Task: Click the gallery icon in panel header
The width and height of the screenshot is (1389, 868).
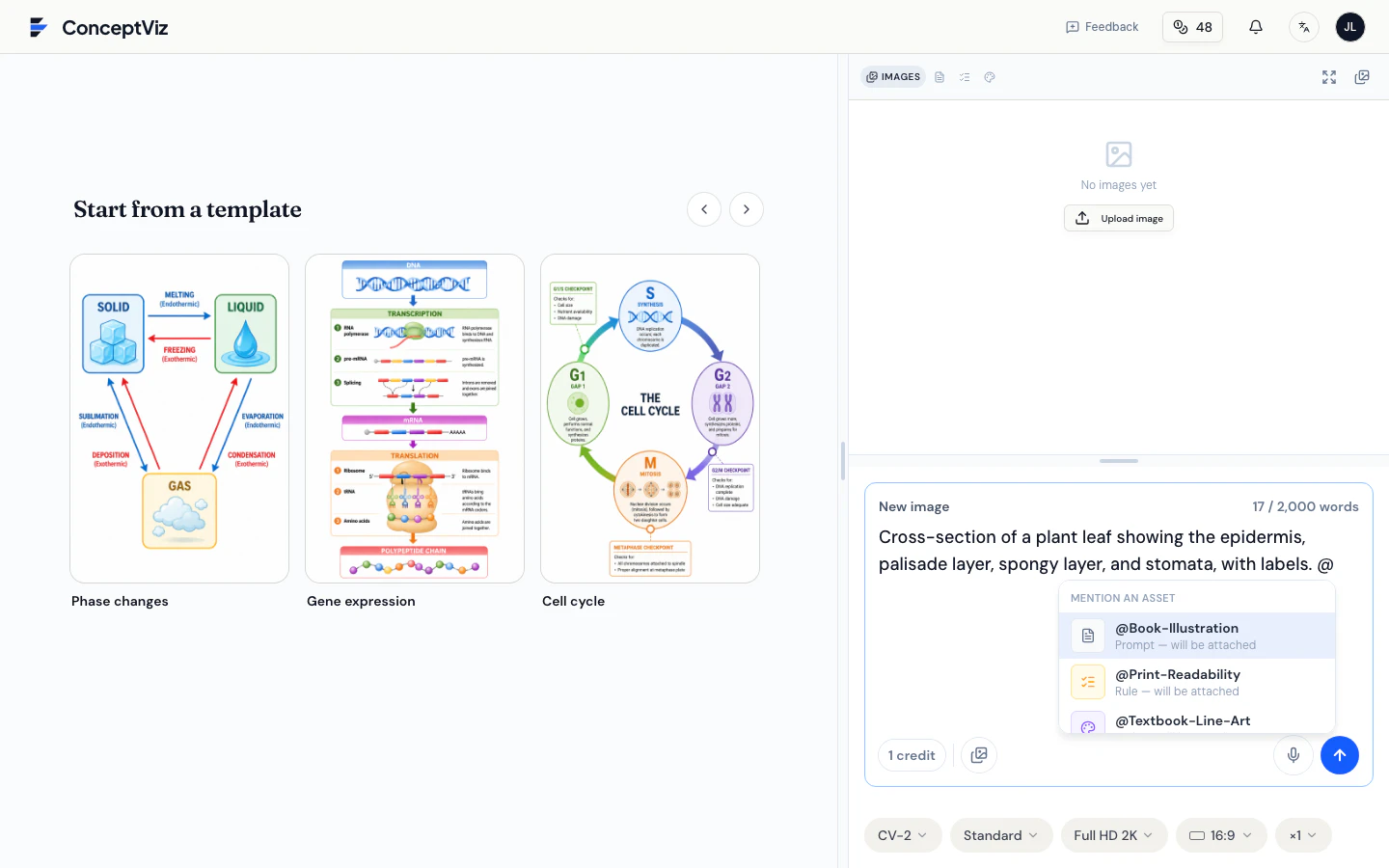Action: pos(1362,77)
